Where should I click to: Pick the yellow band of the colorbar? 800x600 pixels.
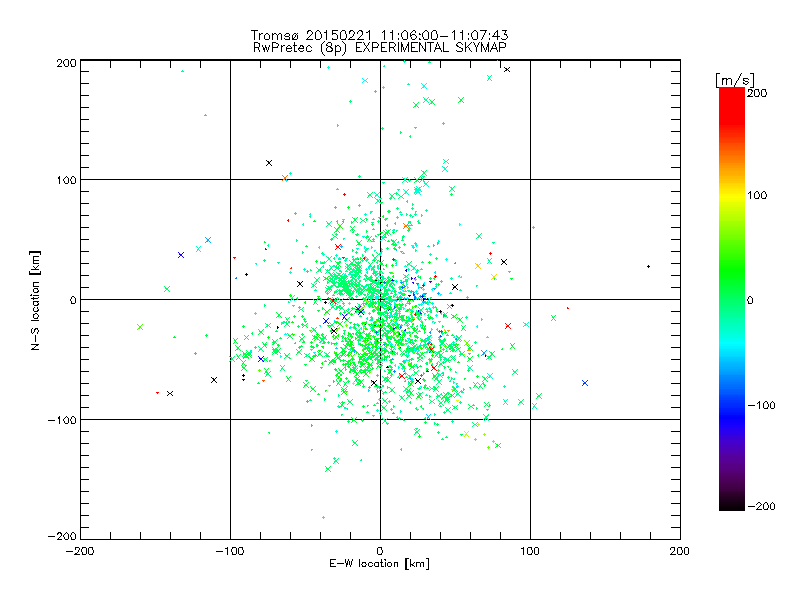click(x=732, y=196)
